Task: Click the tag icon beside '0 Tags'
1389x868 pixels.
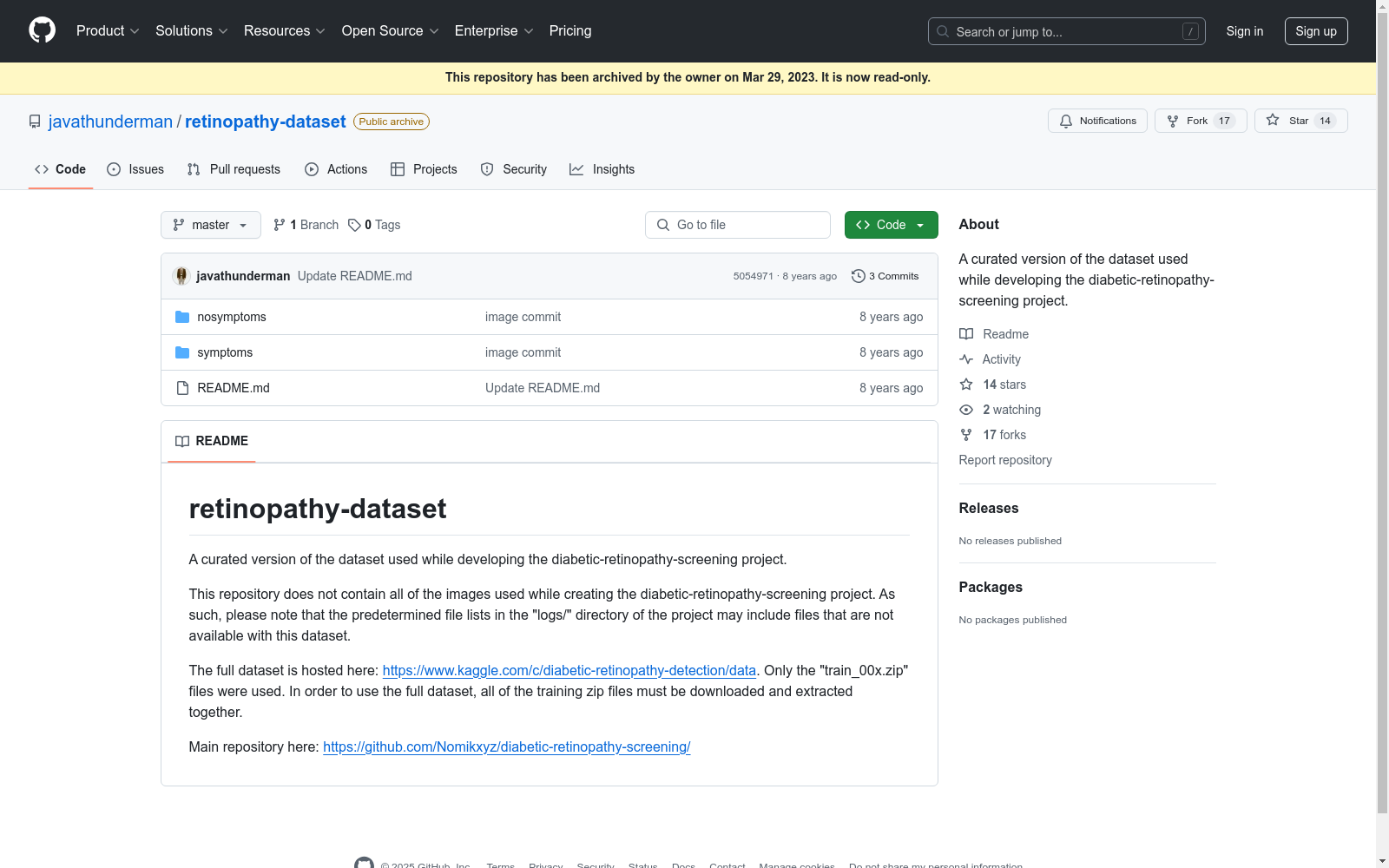Action: (x=354, y=225)
